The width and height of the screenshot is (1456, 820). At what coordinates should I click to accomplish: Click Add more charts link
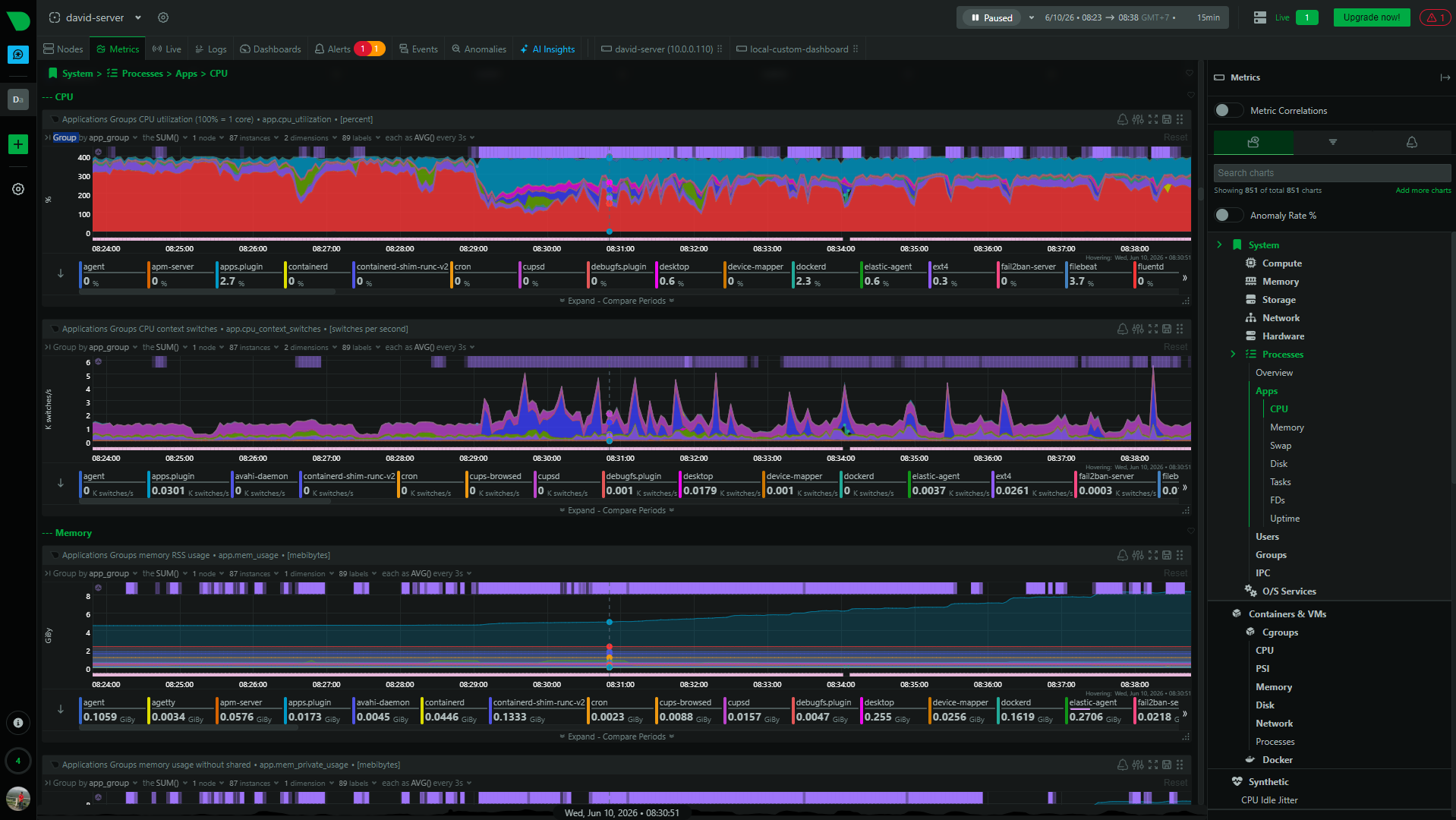[1423, 191]
